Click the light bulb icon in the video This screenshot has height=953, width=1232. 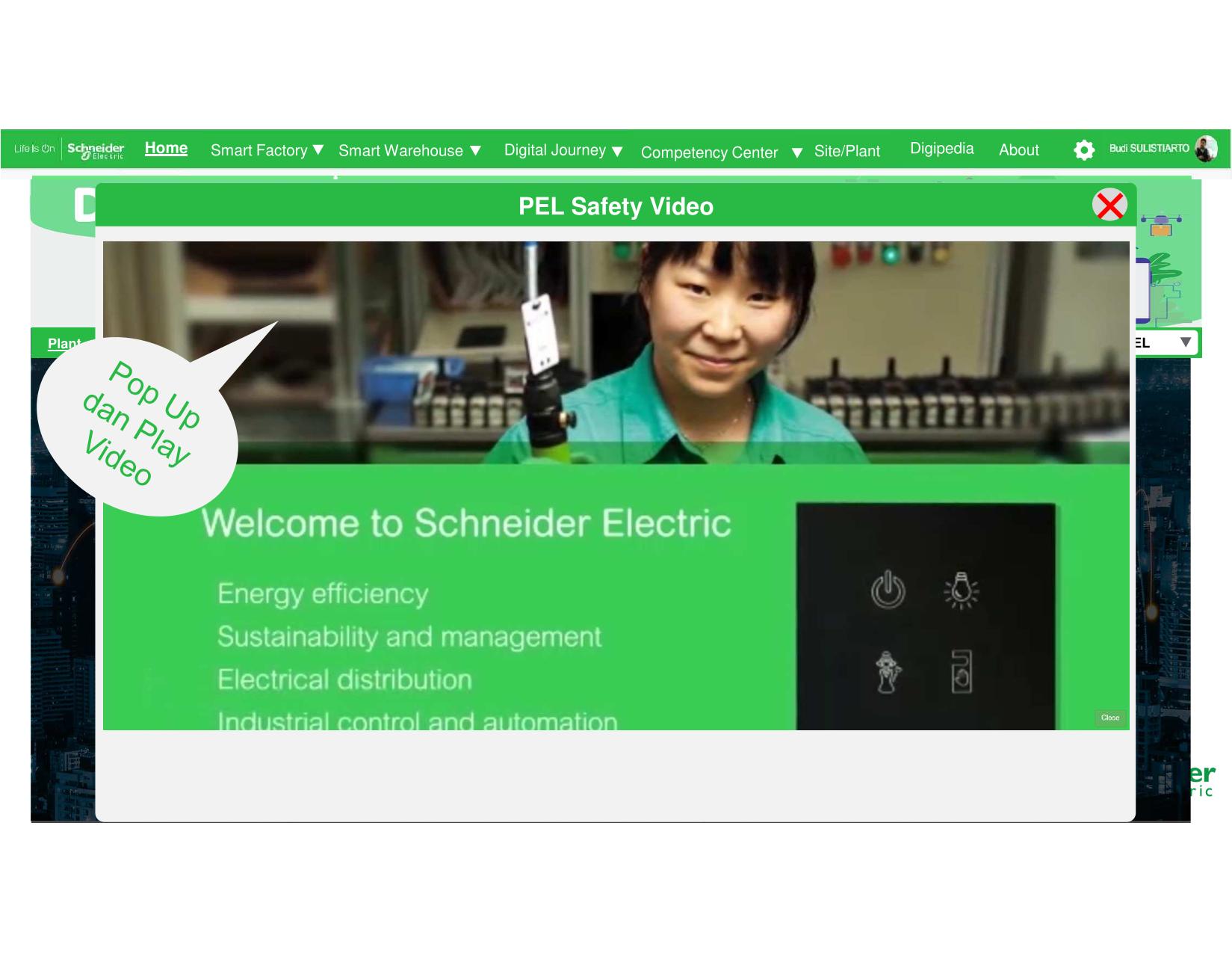coord(961,590)
